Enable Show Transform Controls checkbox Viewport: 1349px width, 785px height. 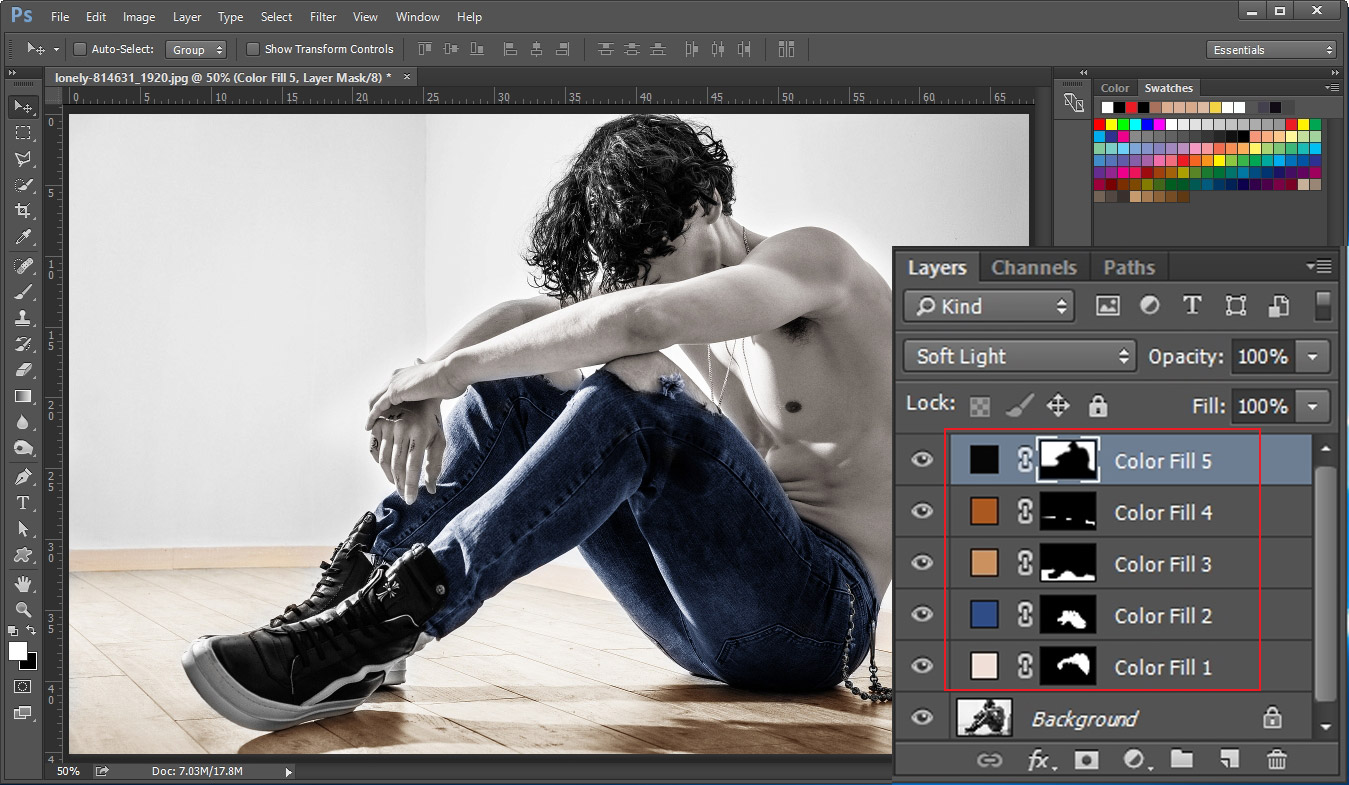[x=253, y=49]
